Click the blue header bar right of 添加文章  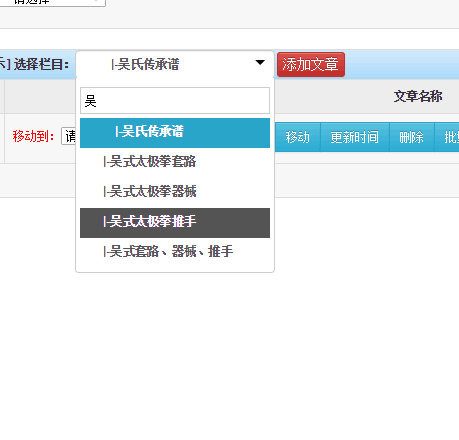click(402, 64)
